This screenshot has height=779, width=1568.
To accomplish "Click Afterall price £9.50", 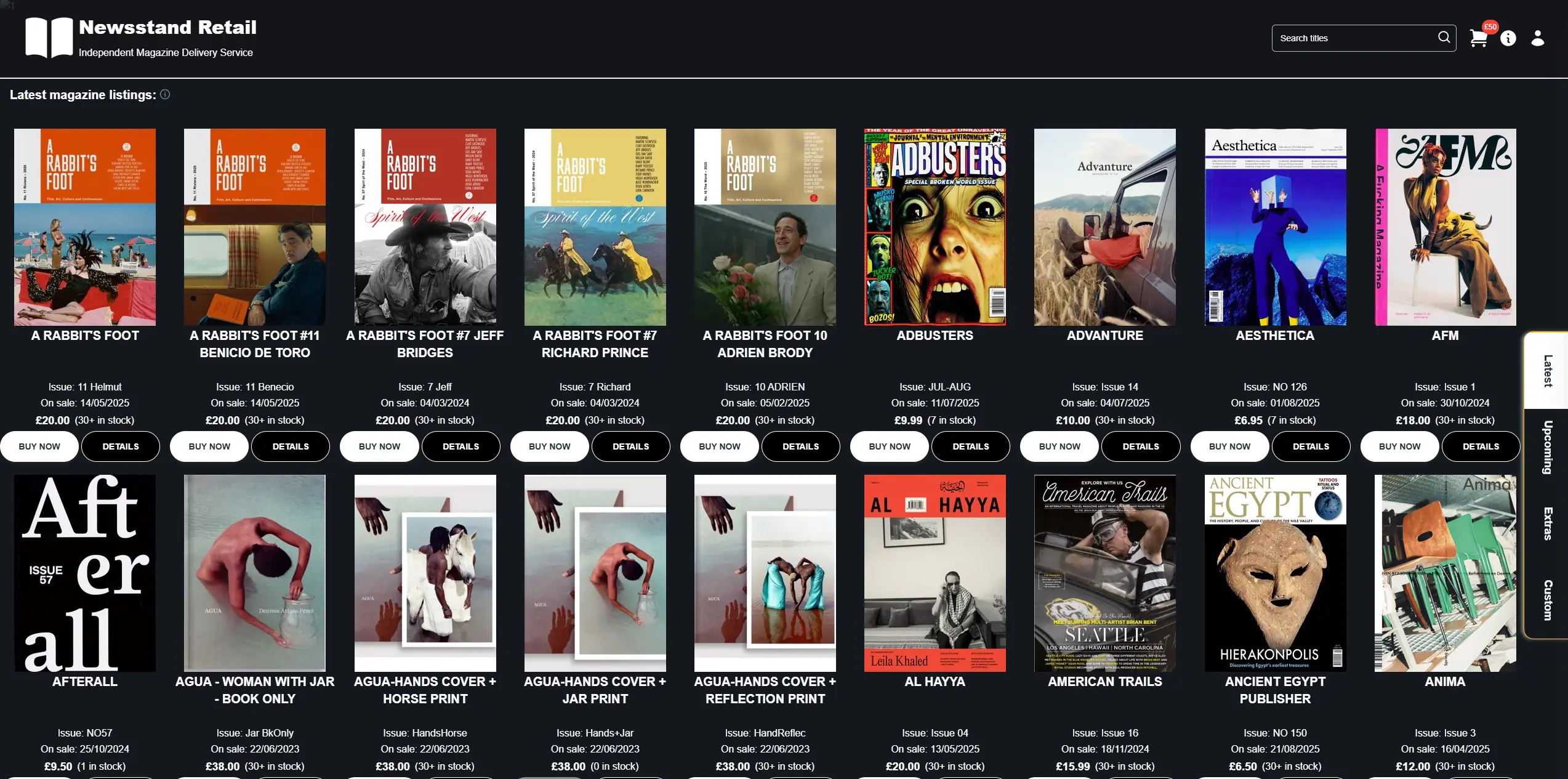I will click(58, 767).
